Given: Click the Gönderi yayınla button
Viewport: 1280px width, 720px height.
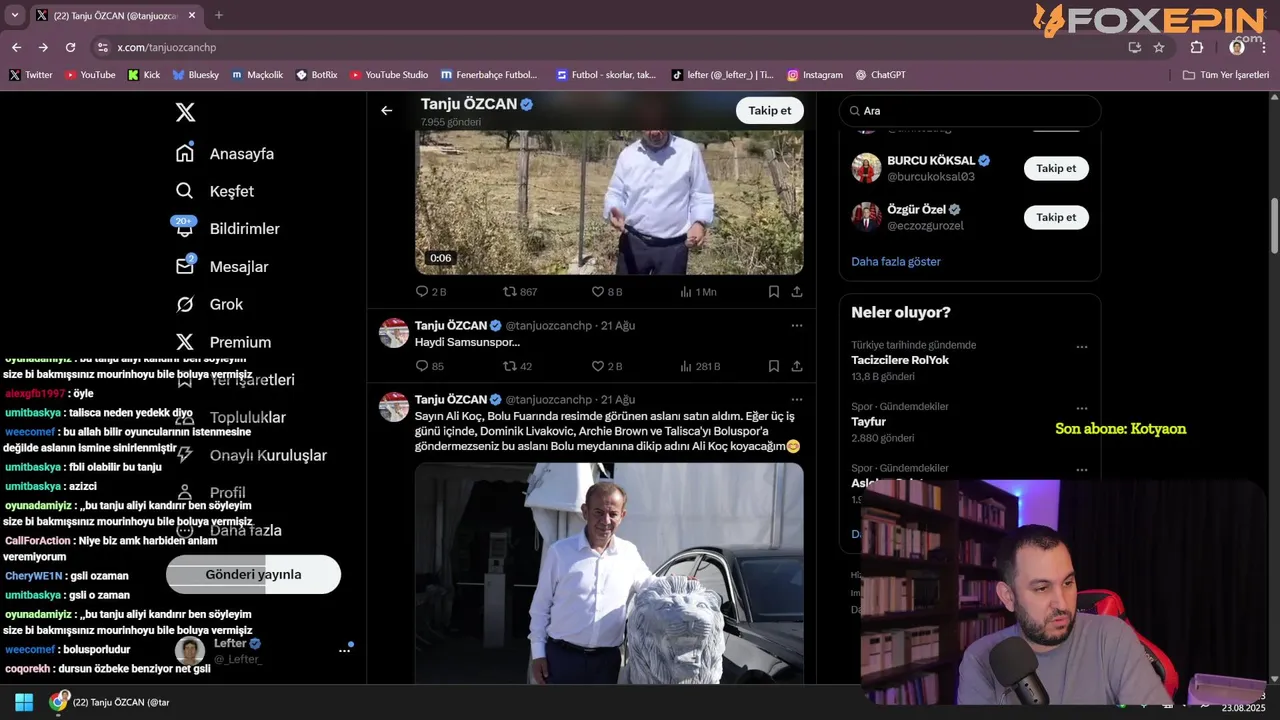Looking at the screenshot, I should pyautogui.click(x=253, y=574).
